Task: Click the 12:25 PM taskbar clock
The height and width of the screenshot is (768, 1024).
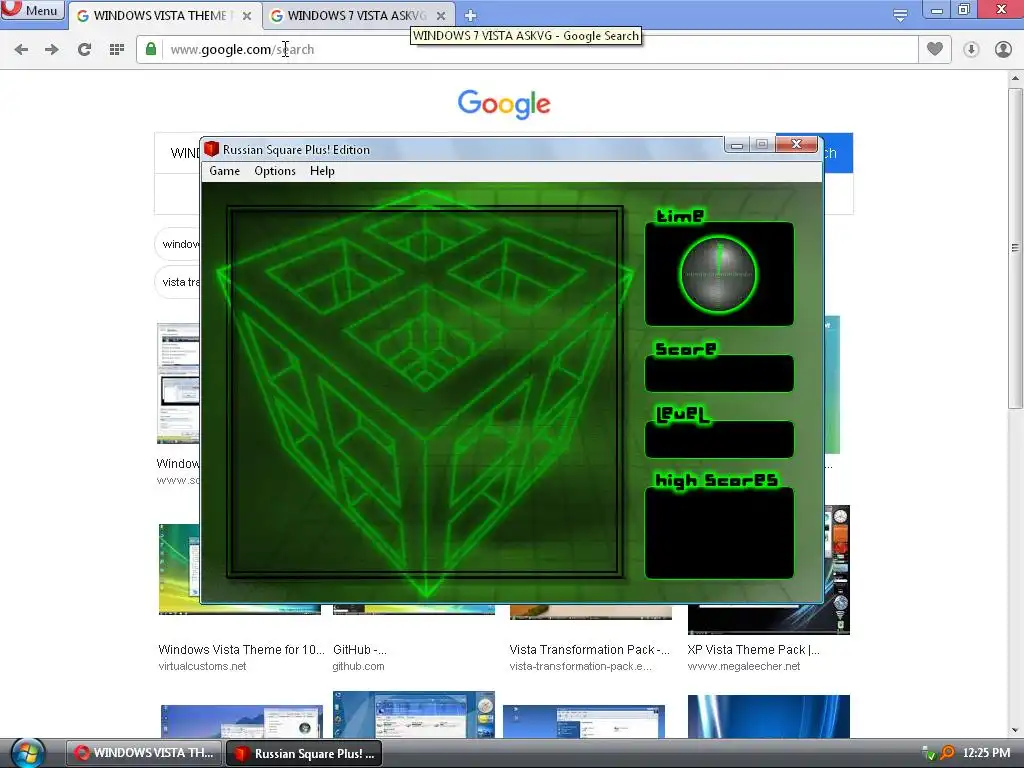Action: (987, 753)
